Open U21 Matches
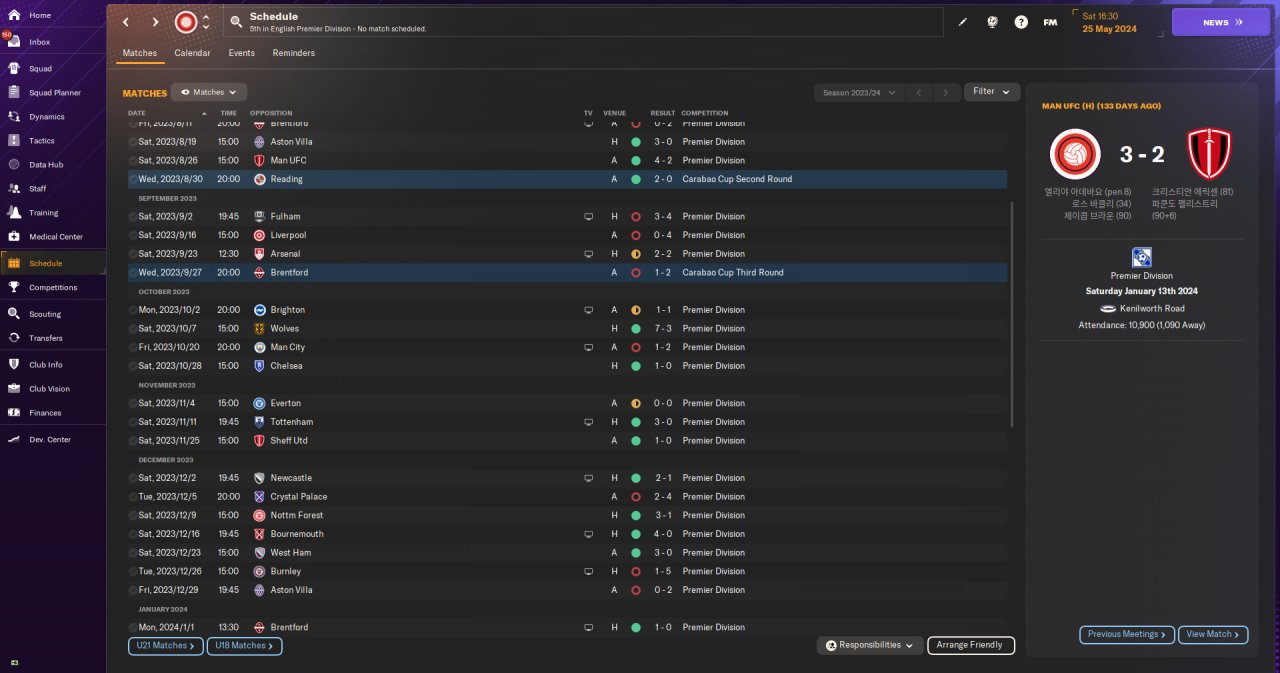Viewport: 1280px width, 673px height. tap(166, 646)
